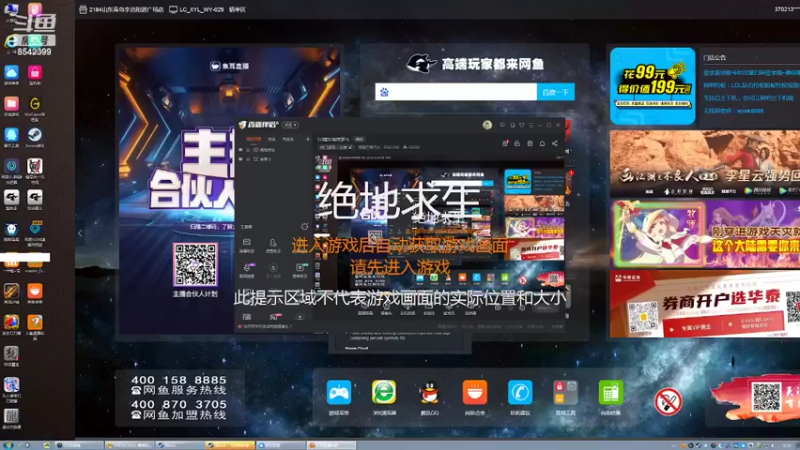
Task: Open the grey common tools folder icon
Action: pyautogui.click(x=565, y=393)
